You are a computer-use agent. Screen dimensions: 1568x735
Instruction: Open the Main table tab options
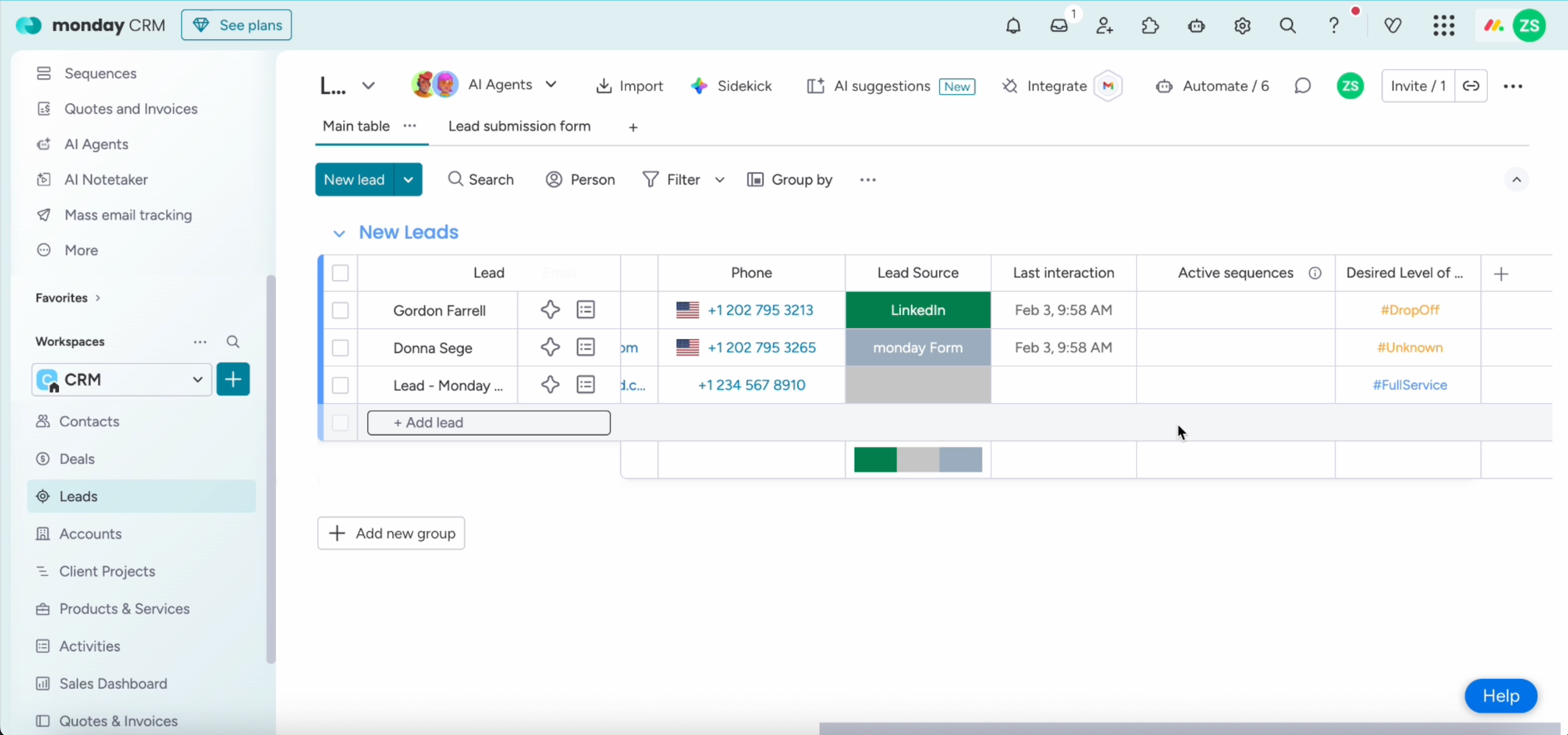click(410, 126)
